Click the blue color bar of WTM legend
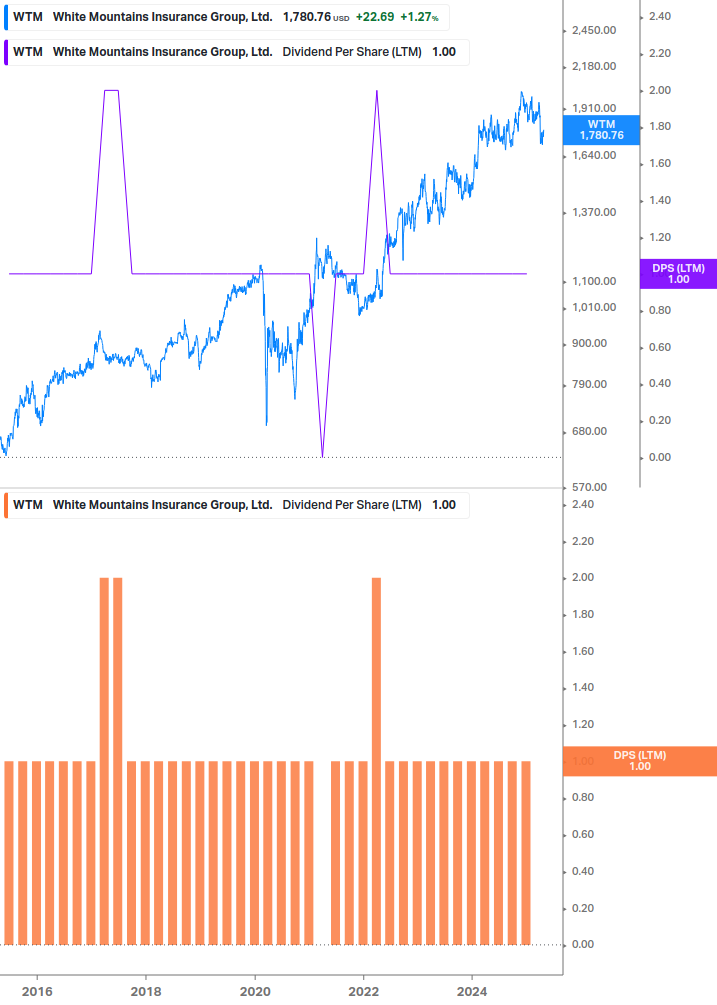 click(6, 17)
